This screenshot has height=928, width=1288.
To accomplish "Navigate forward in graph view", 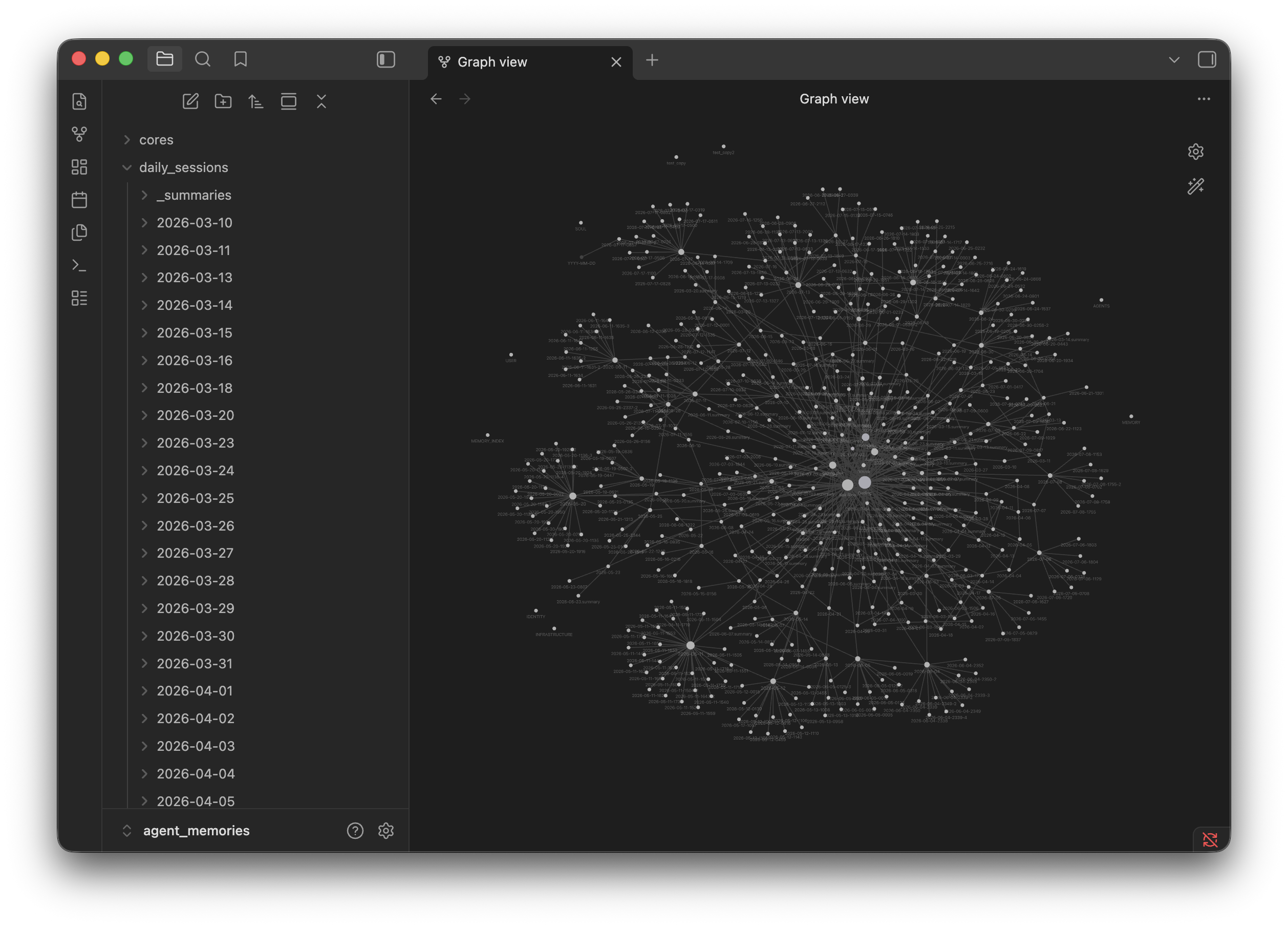I will click(x=465, y=99).
